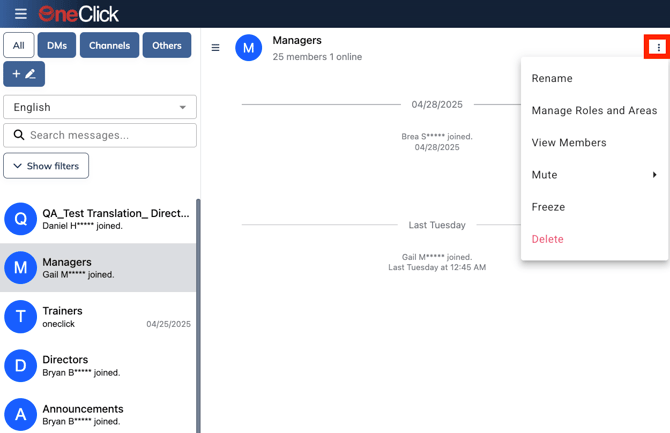
Task: Choose Rename from the menu
Action: point(552,78)
